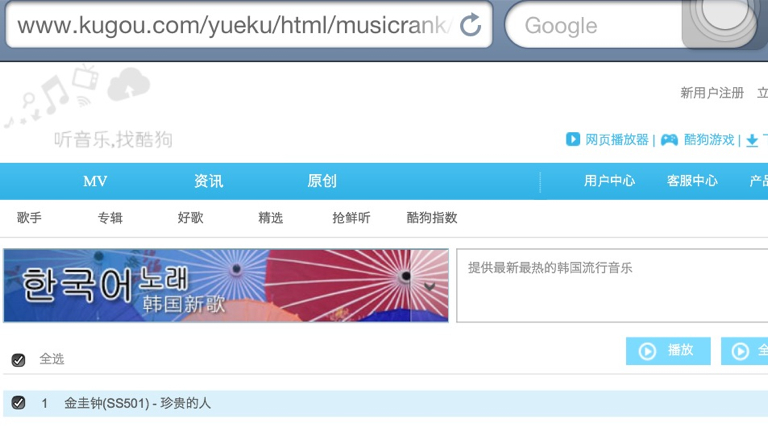Click the 新用户注册 link
Screen dimensions: 768x428
point(712,93)
